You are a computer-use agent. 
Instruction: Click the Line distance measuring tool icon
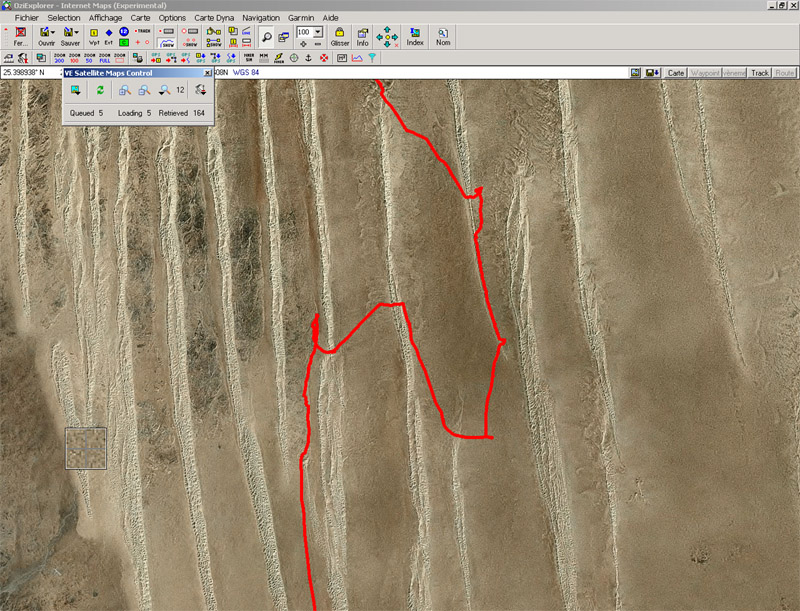(x=246, y=32)
